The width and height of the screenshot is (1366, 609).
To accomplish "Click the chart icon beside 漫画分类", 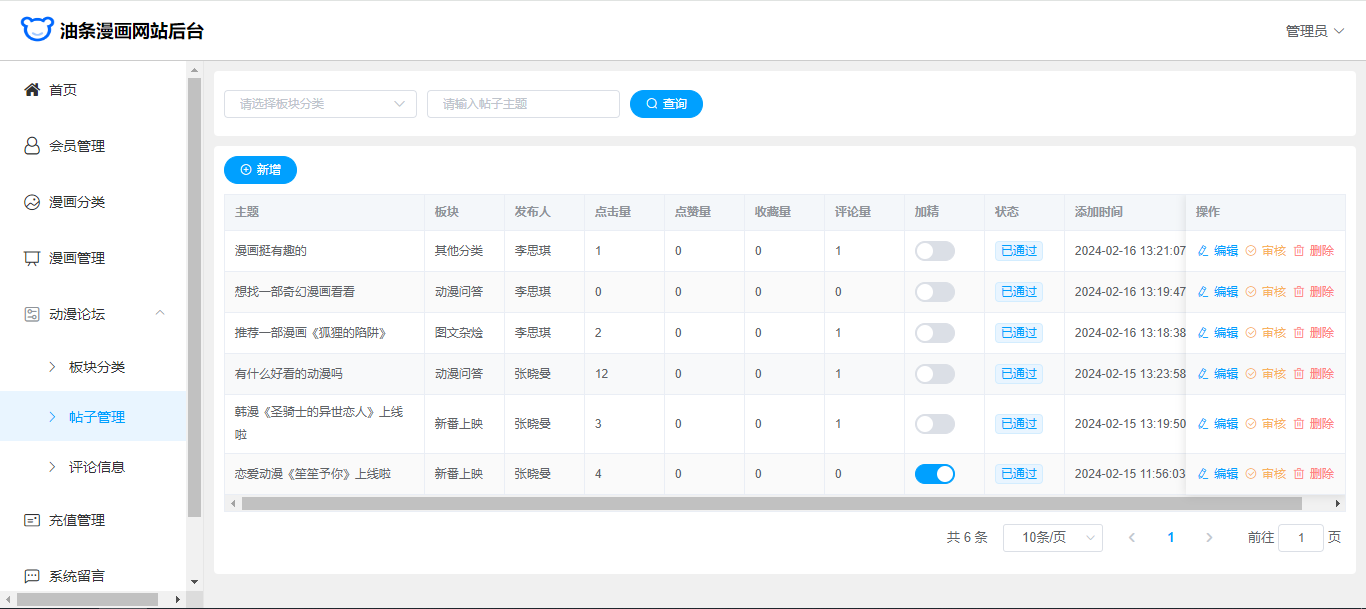I will (32, 202).
